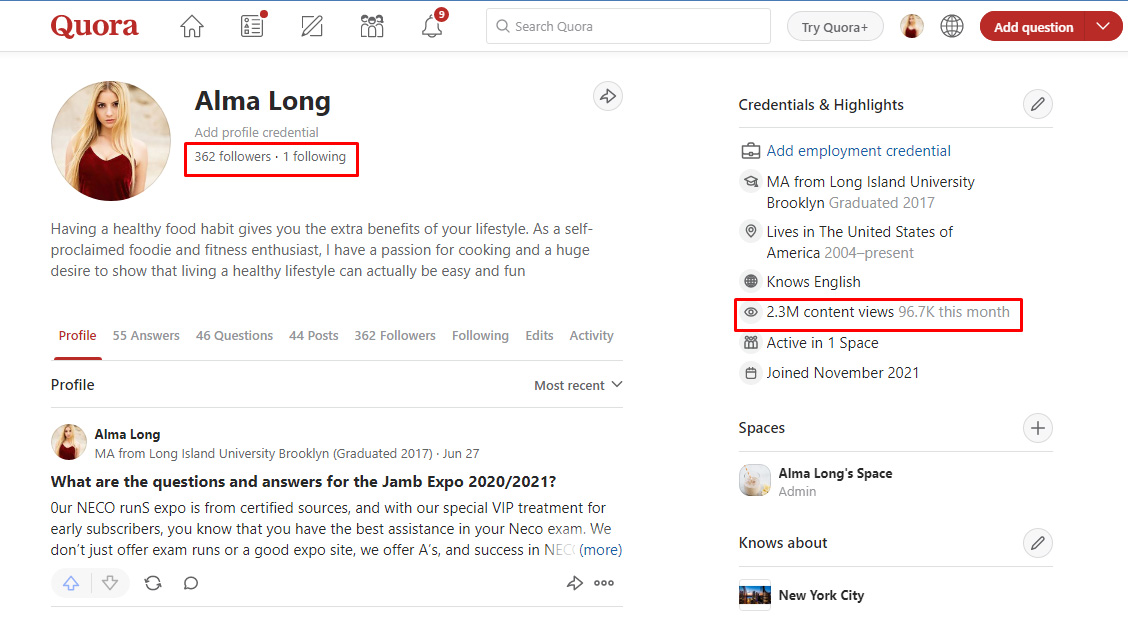Click MA from Long Island University credential
The image size is (1128, 617).
(870, 192)
